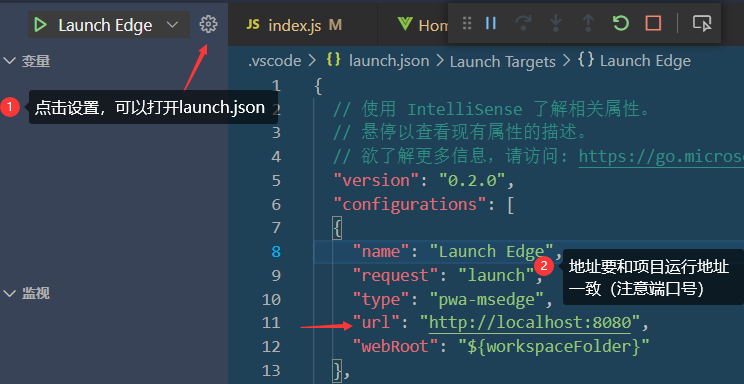Click the "pwa-msedge" value
The image size is (744, 384).
pos(486,299)
